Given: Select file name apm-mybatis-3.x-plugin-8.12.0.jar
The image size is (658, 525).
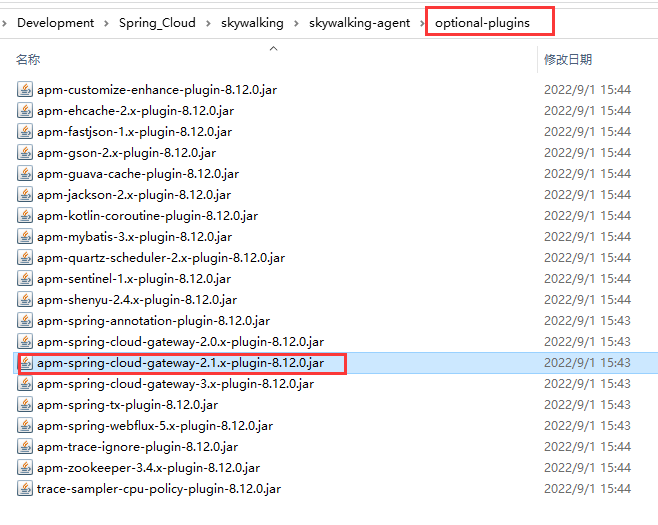Looking at the screenshot, I should pos(134,237).
